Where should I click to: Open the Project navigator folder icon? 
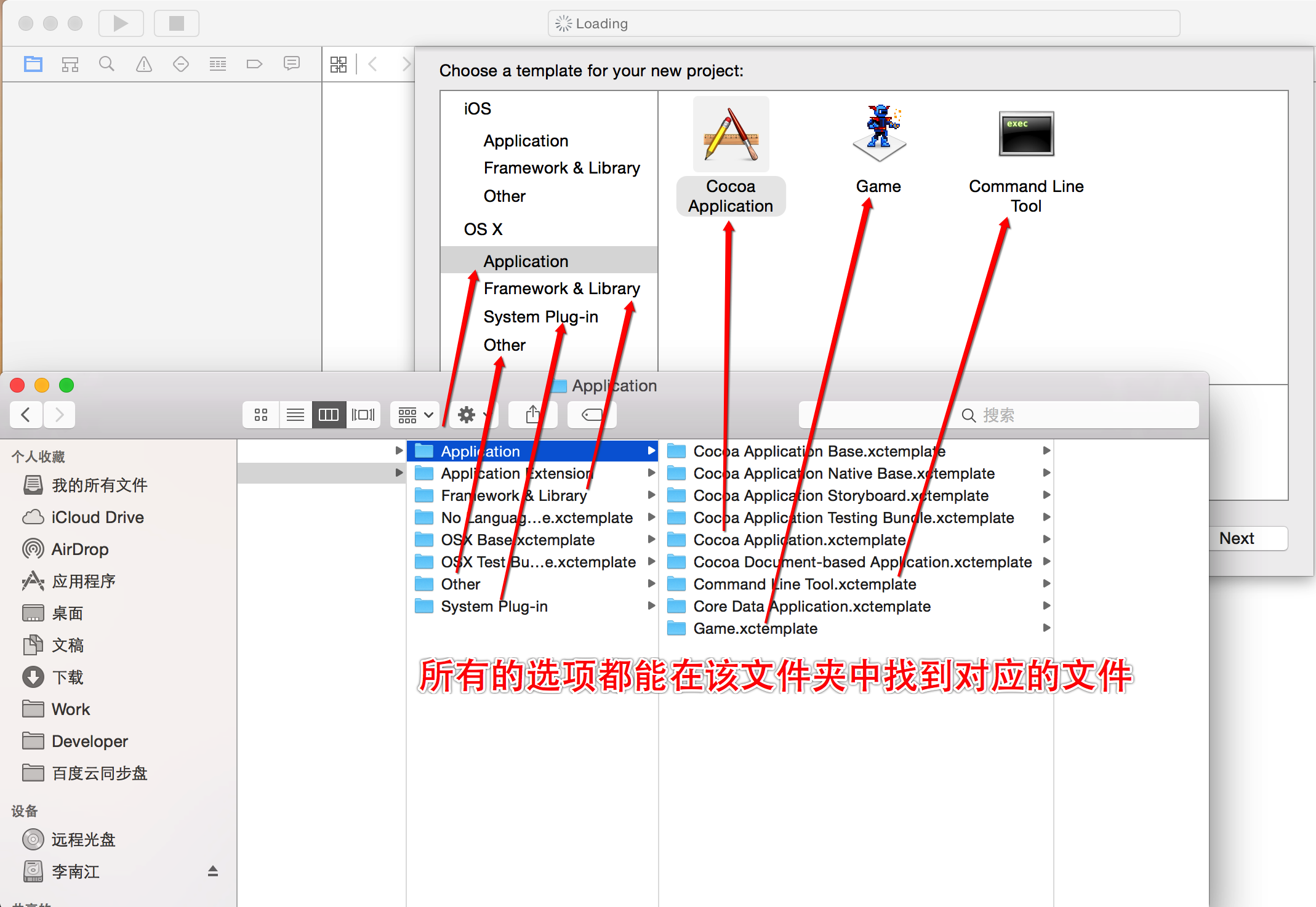(x=33, y=64)
